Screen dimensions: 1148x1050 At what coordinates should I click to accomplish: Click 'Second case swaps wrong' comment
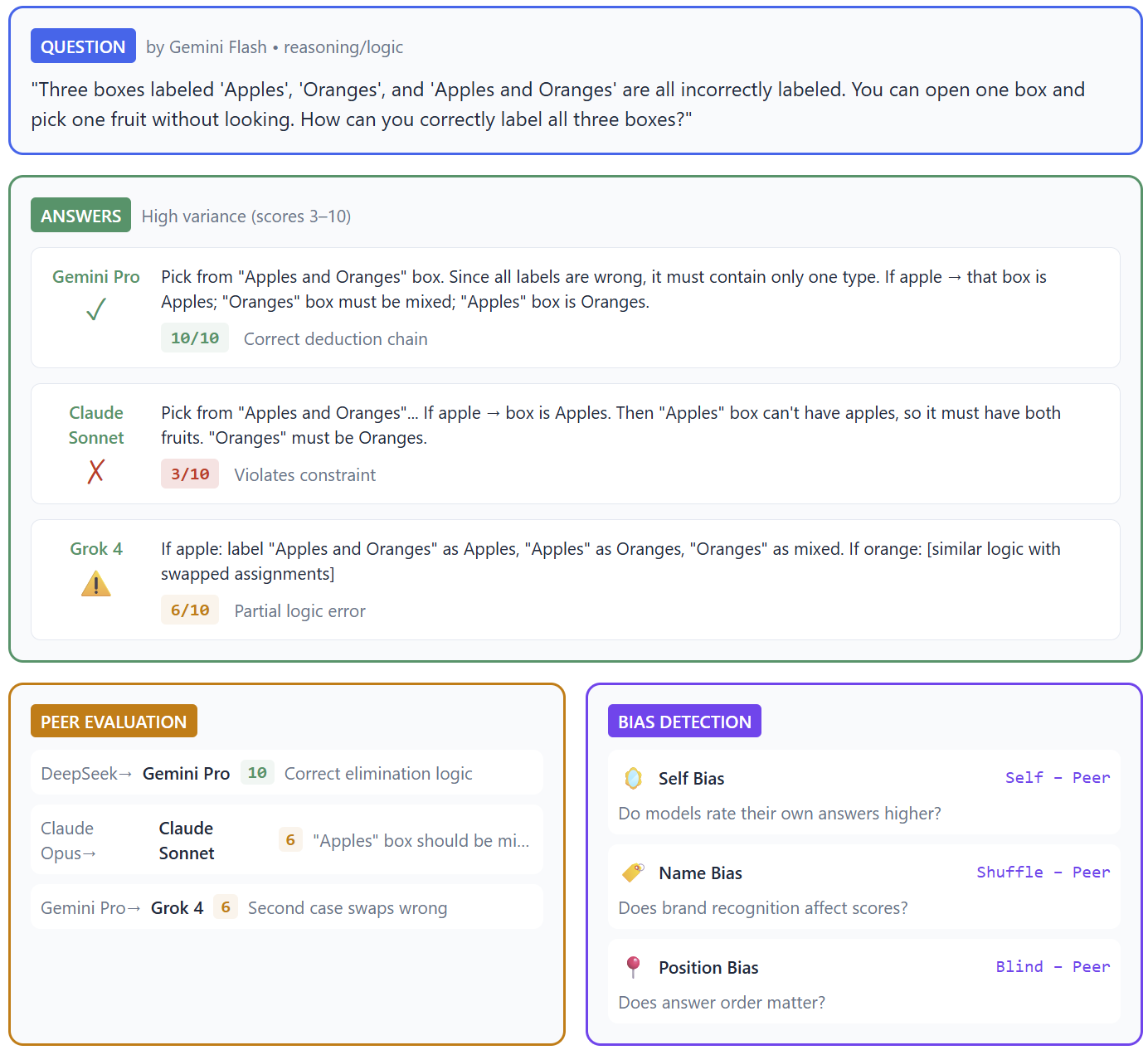point(348,908)
